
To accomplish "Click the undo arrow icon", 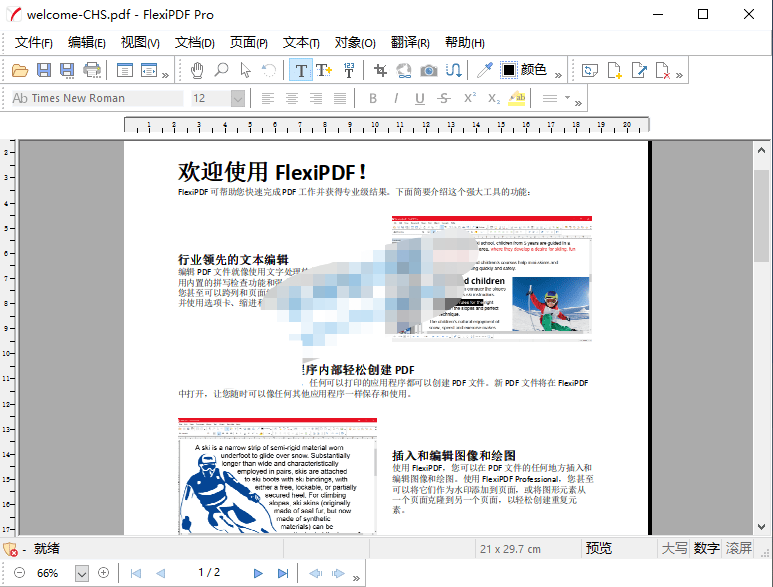I will [x=269, y=70].
